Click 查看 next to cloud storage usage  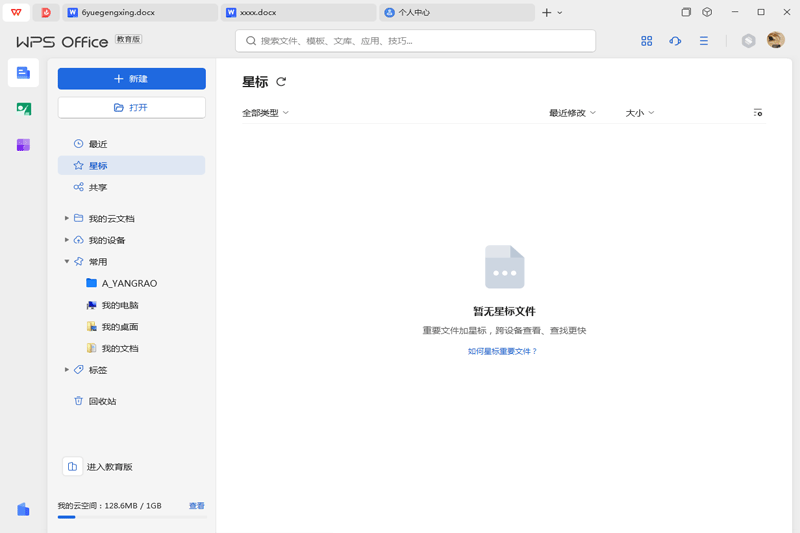point(197,506)
